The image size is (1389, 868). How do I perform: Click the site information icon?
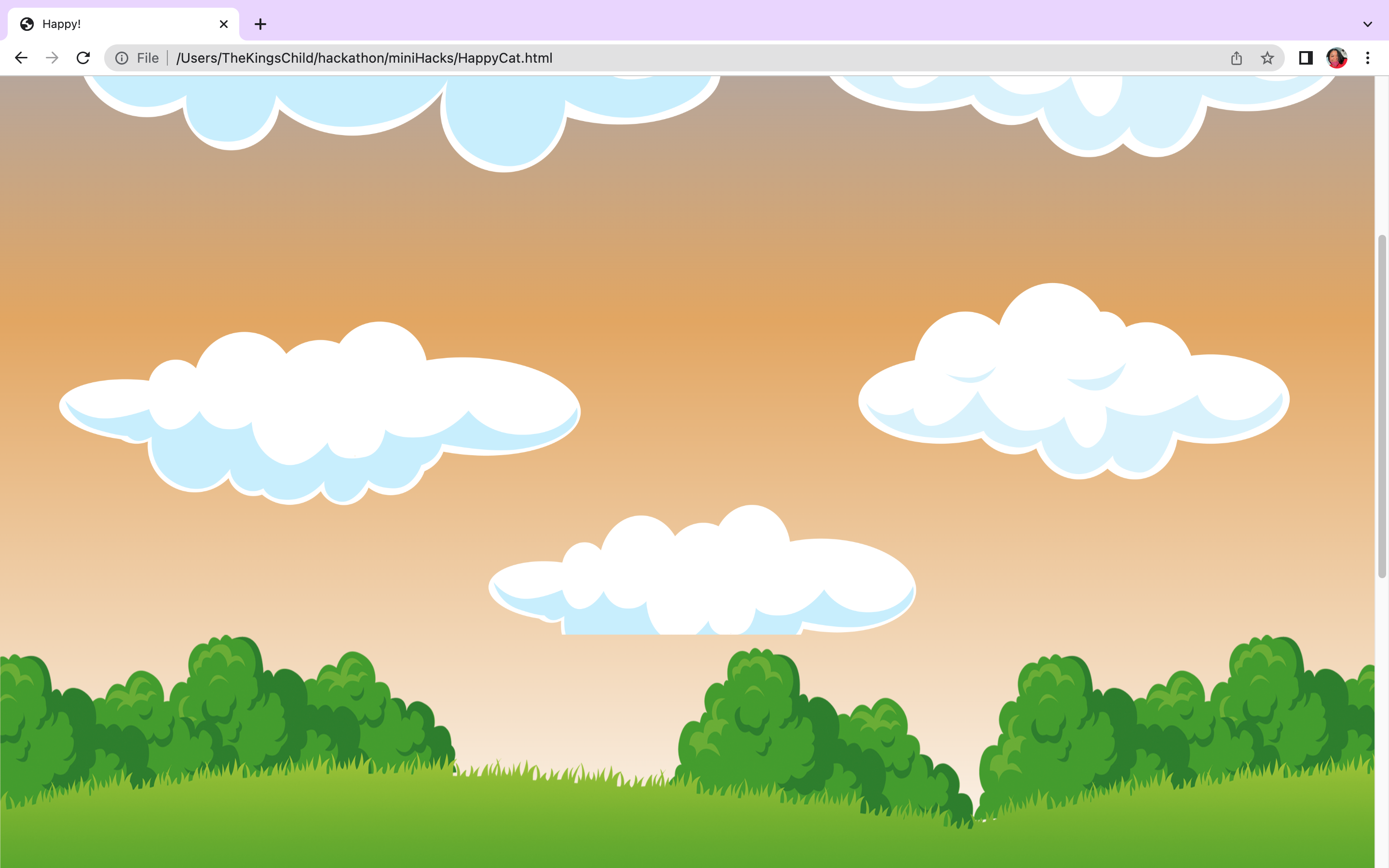(122, 58)
